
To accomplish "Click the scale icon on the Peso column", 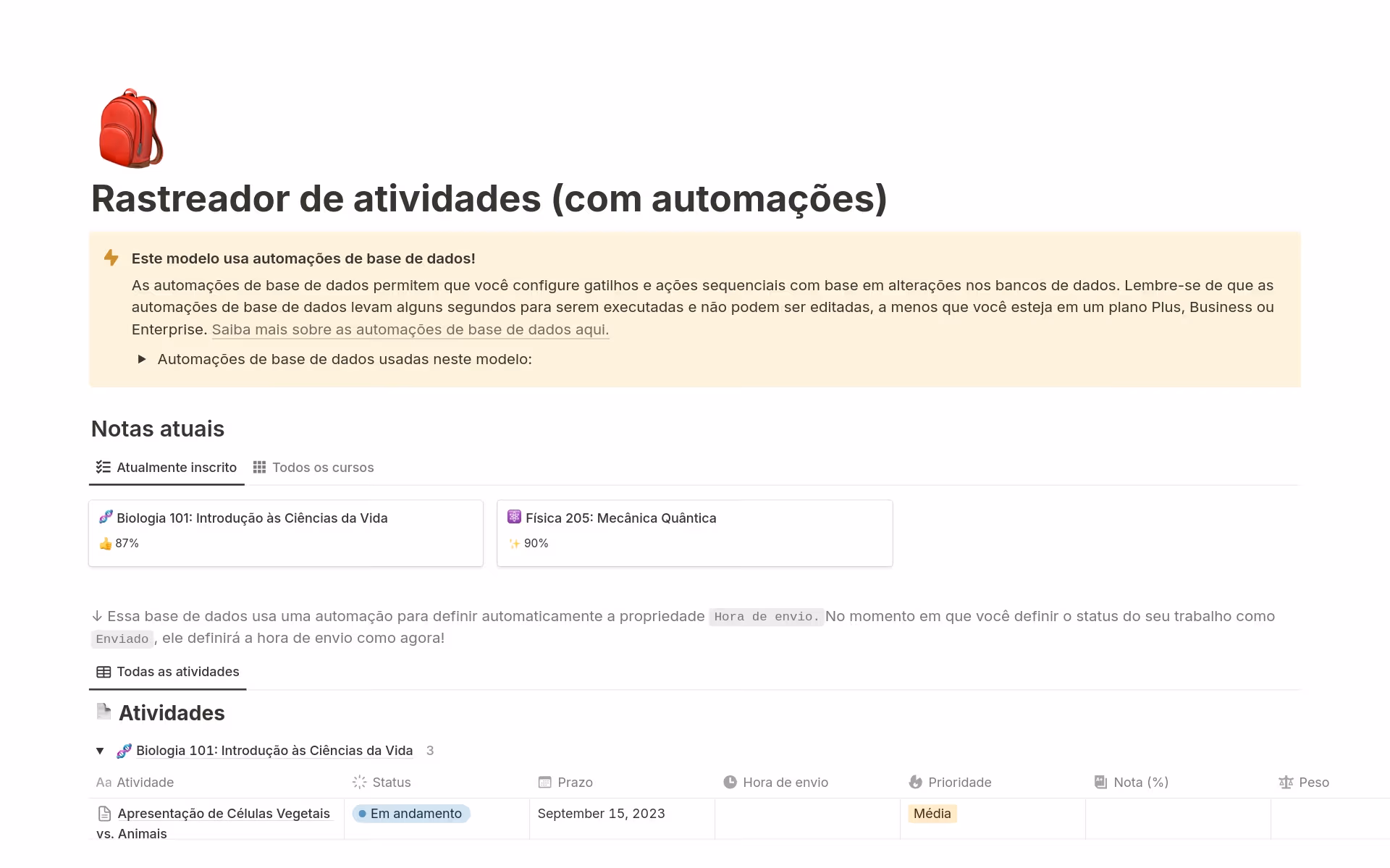I will (x=1286, y=783).
